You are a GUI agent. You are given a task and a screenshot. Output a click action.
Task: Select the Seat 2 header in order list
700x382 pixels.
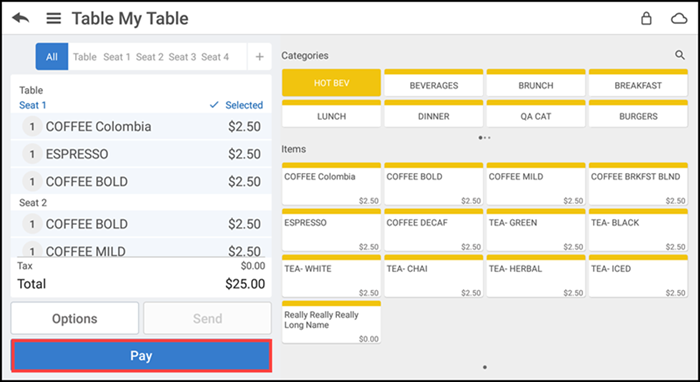(x=33, y=203)
